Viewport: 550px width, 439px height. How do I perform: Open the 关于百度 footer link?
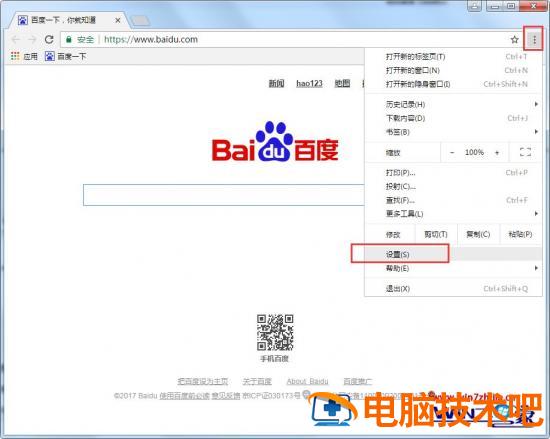pos(257,381)
